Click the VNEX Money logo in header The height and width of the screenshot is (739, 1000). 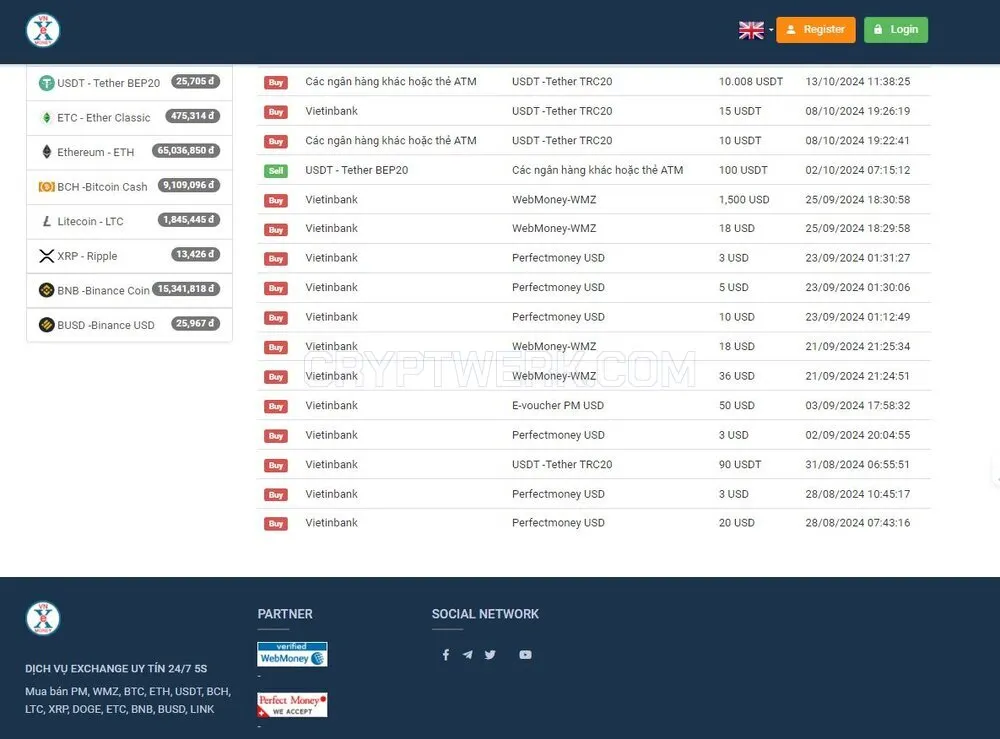pos(43,30)
